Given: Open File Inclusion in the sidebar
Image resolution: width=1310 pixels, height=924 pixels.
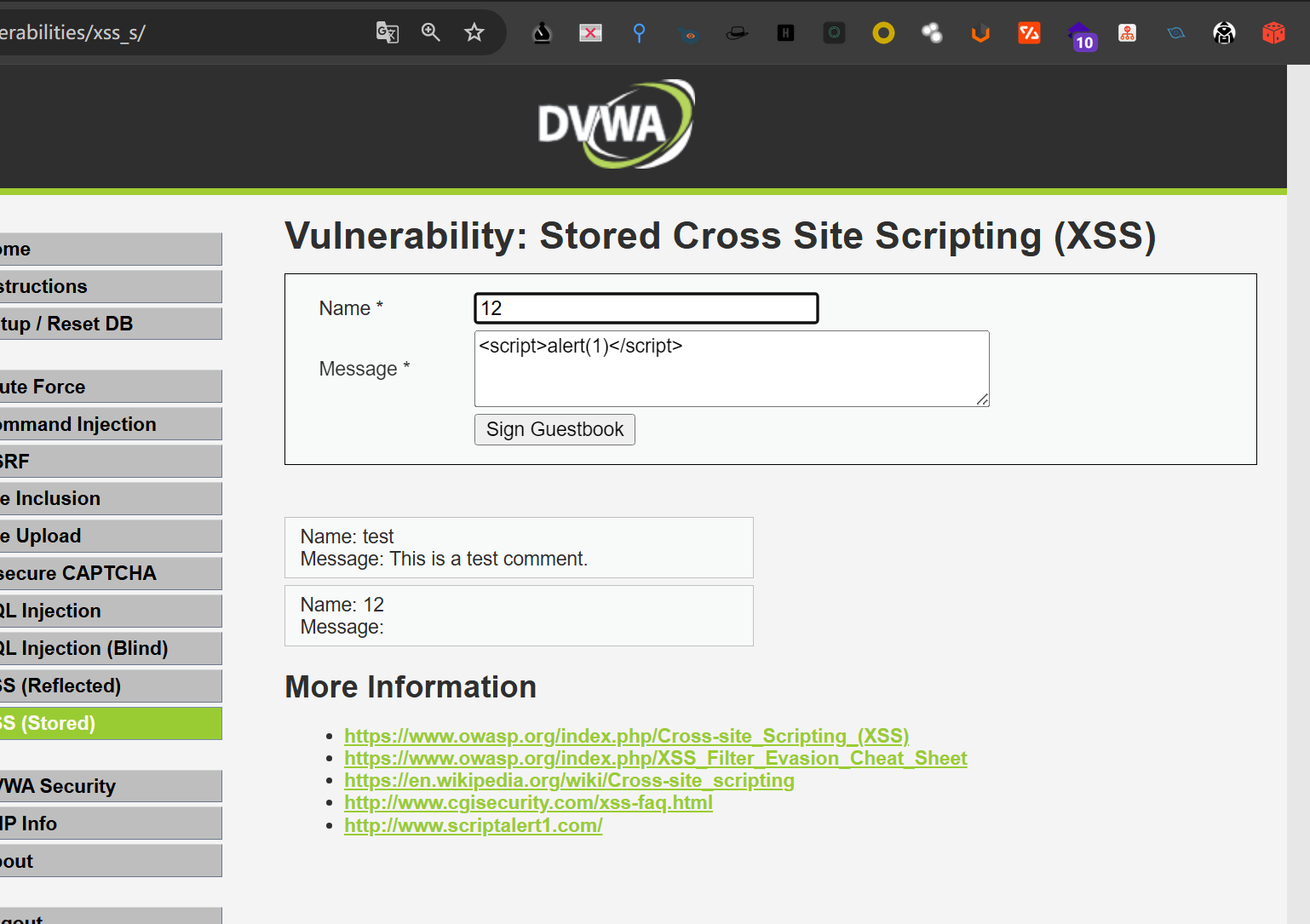Looking at the screenshot, I should [111, 498].
